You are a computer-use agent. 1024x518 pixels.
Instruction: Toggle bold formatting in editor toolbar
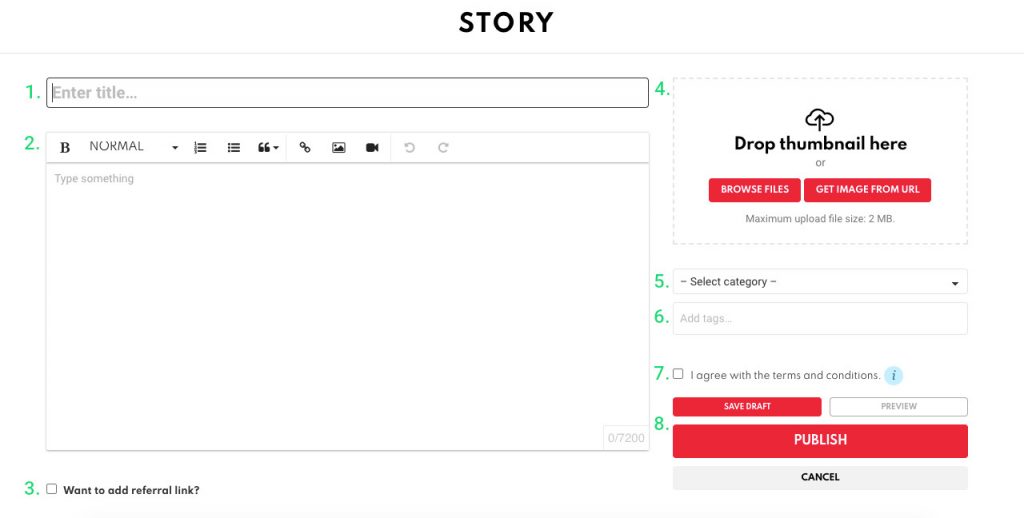point(65,148)
